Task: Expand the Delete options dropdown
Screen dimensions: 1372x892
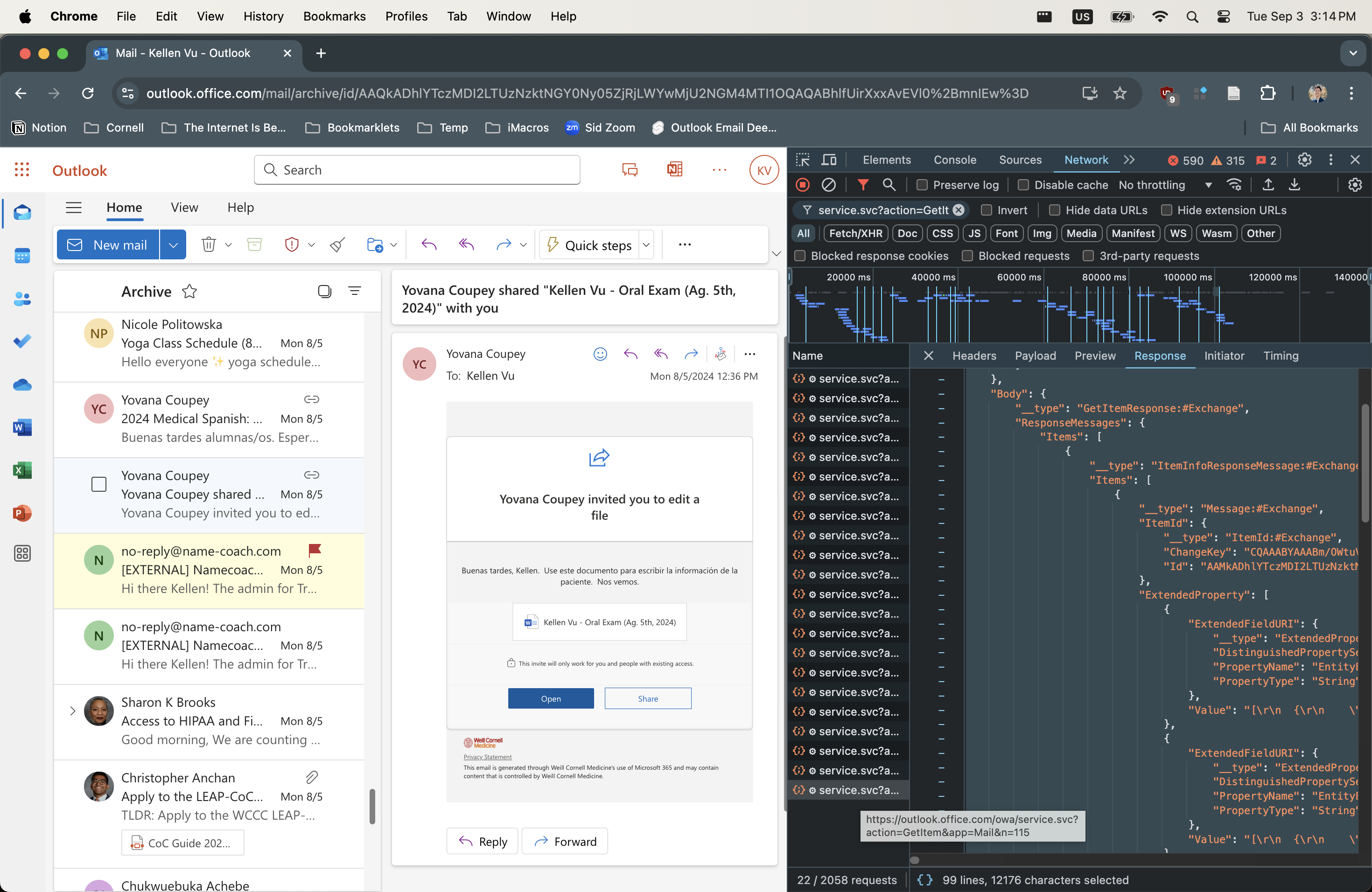Action: click(228, 245)
